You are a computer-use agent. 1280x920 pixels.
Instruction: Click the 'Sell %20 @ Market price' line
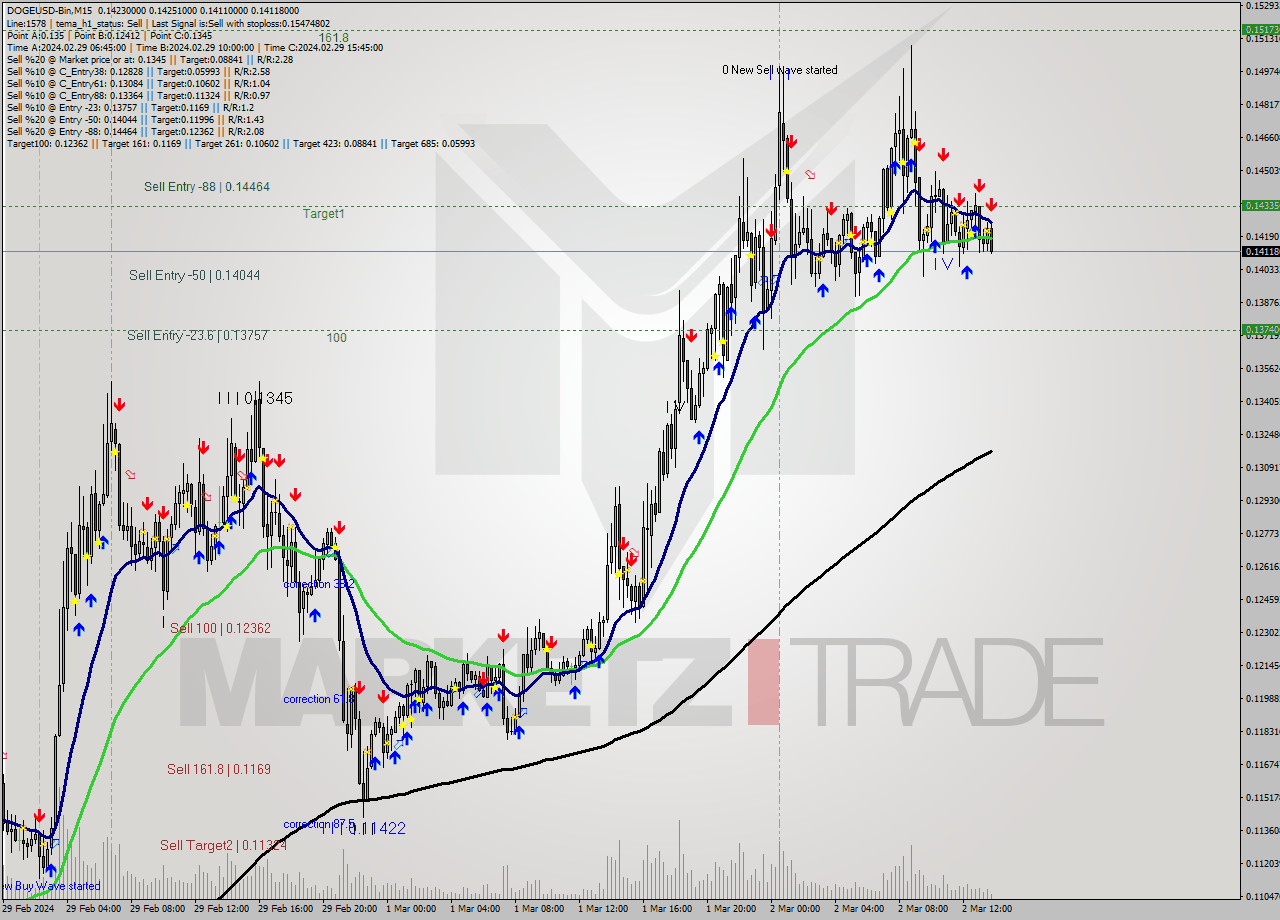pyautogui.click(x=149, y=59)
